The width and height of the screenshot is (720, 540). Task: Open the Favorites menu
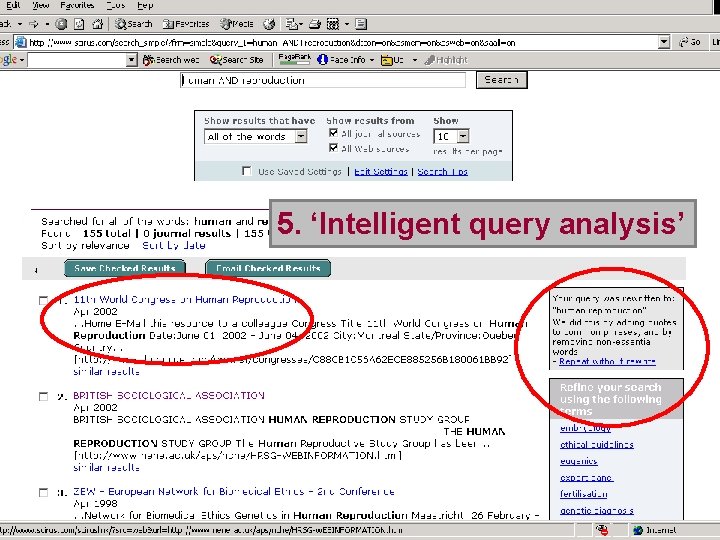(x=77, y=5)
